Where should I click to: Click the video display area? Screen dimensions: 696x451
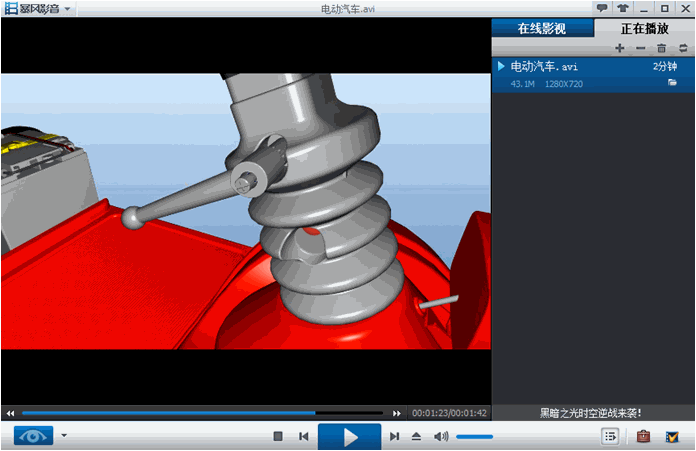[x=246, y=211]
